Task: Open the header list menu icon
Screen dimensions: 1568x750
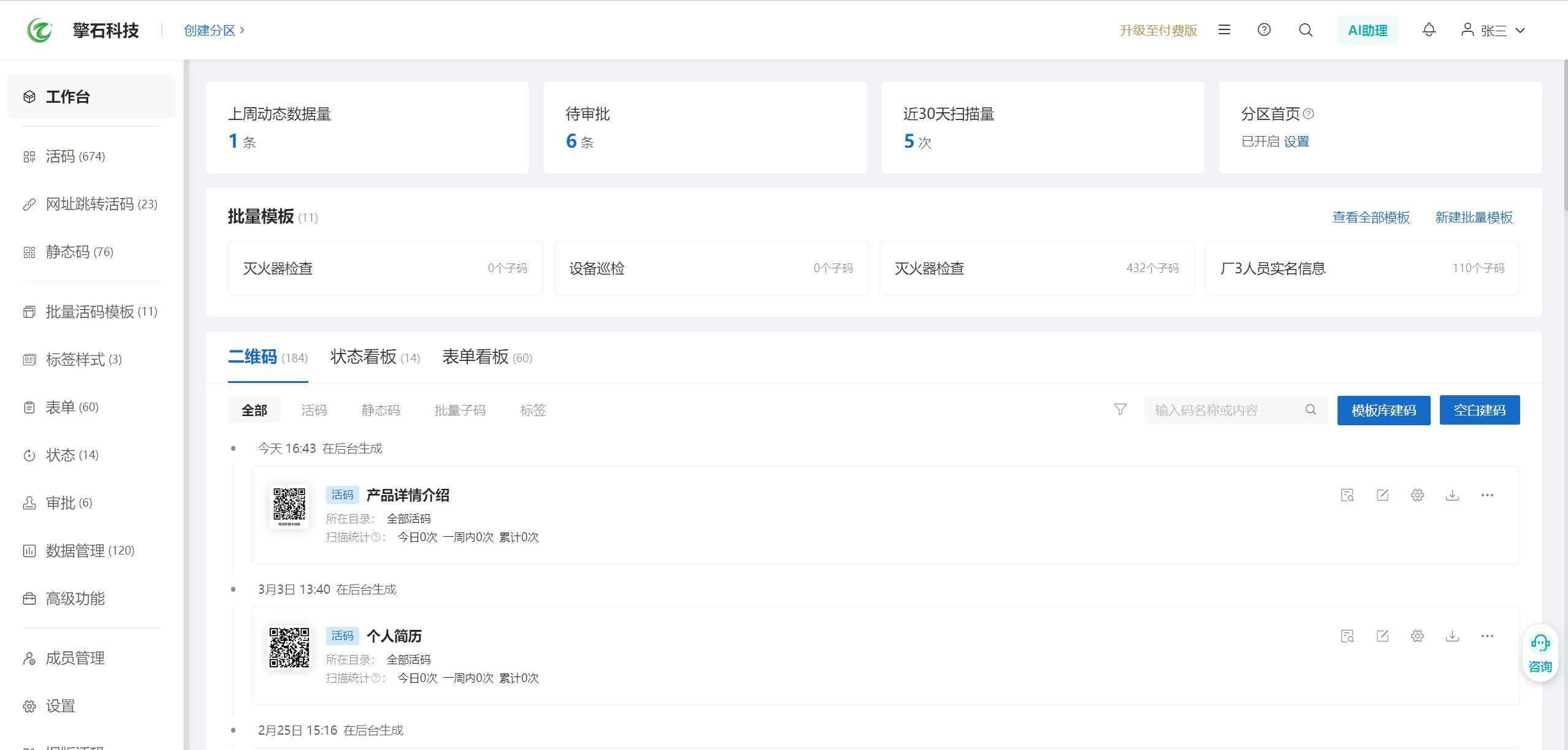Action: coord(1224,30)
